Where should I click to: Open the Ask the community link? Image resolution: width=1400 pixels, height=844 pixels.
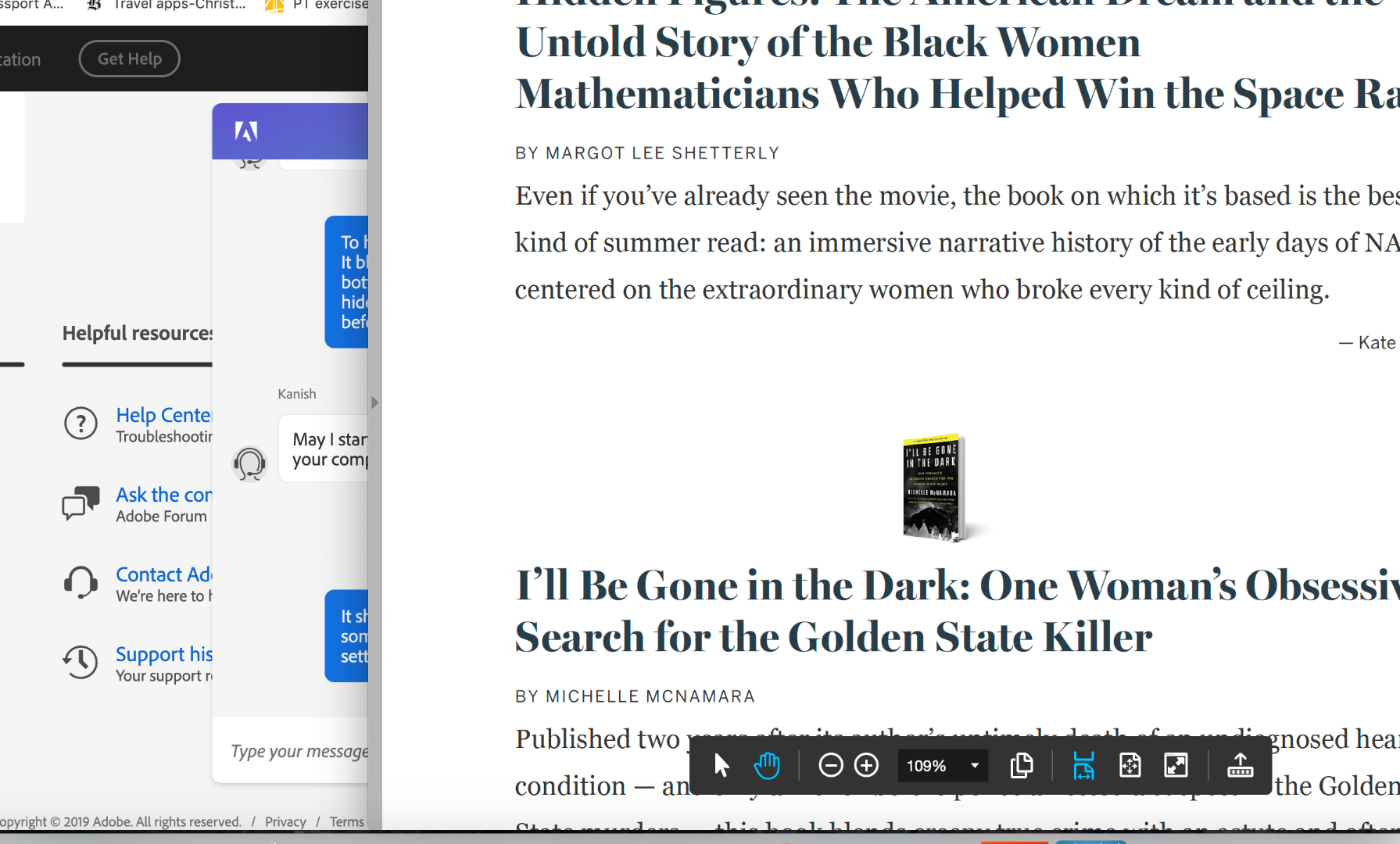click(x=164, y=495)
